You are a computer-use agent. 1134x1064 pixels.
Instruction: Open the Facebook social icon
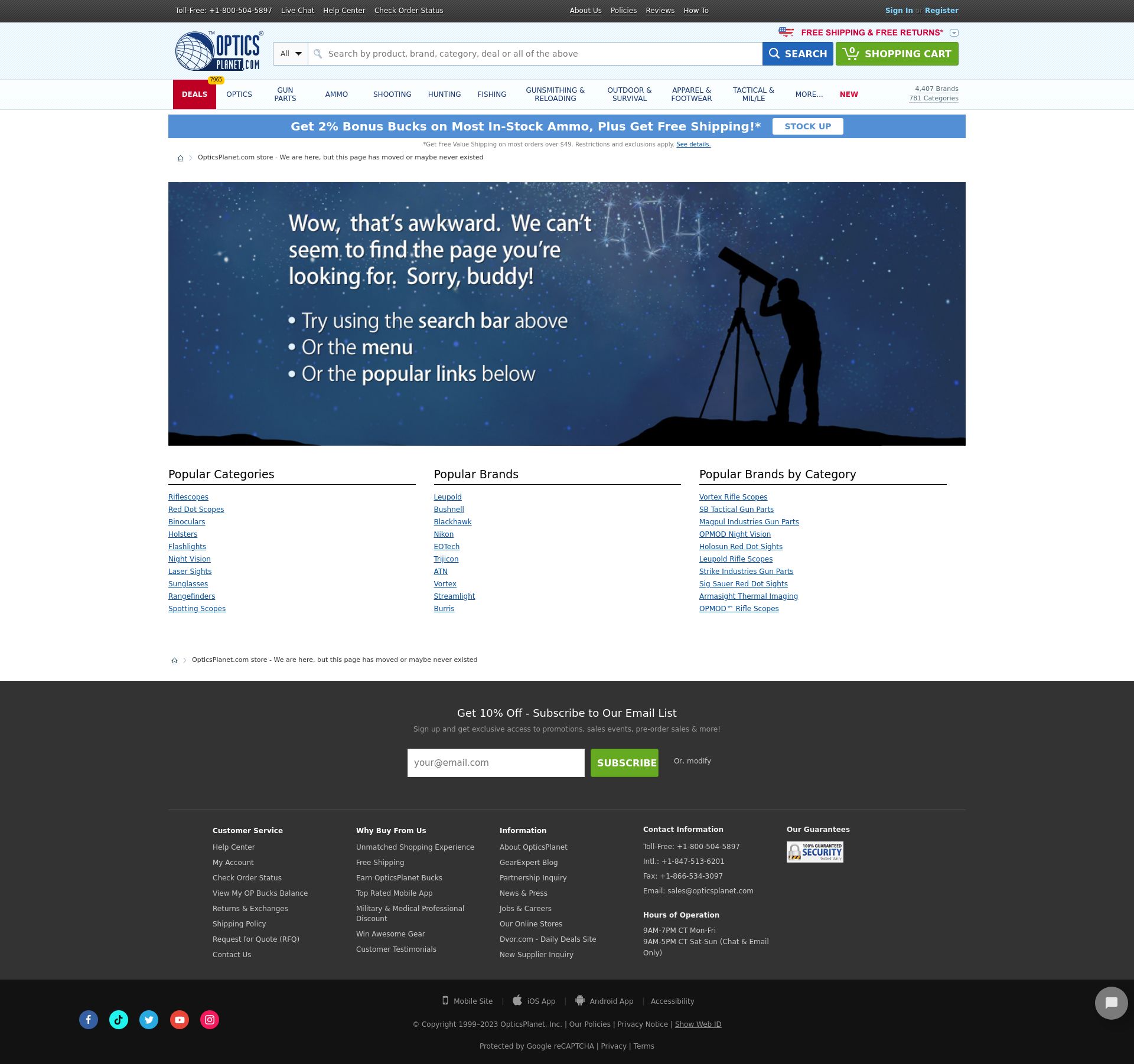coord(89,1020)
